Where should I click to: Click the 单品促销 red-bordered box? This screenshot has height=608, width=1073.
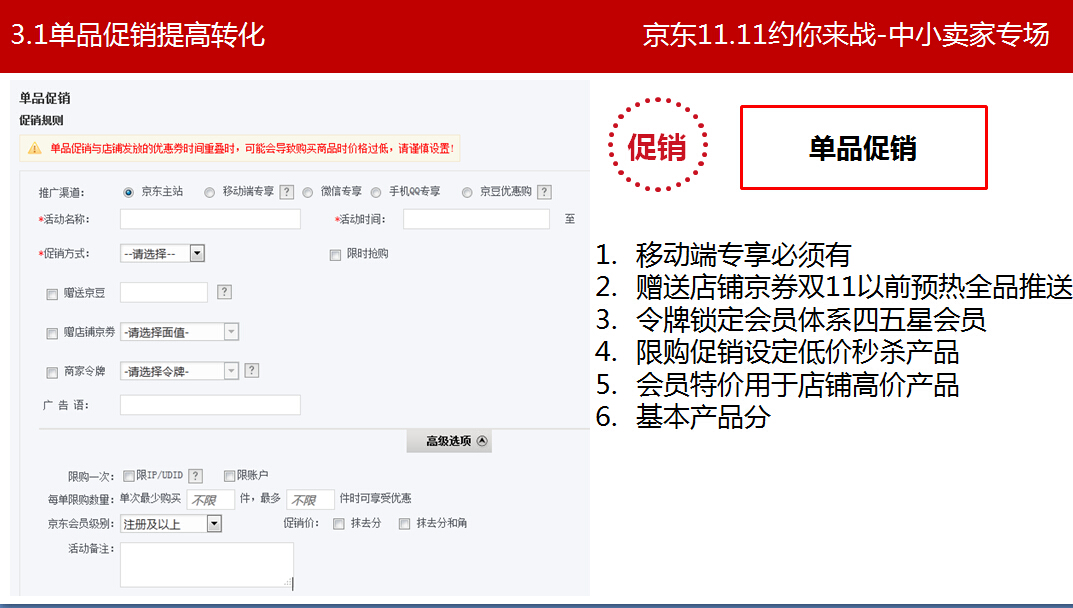click(864, 147)
